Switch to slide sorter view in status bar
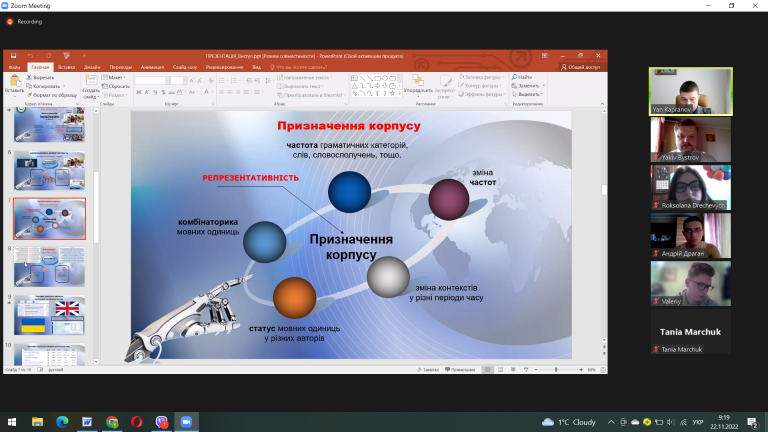 pos(500,370)
